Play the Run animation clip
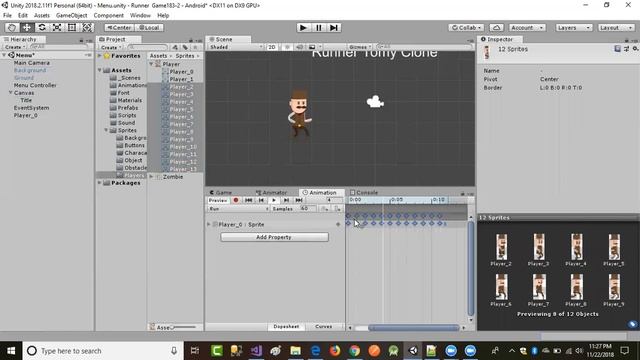Image resolution: width=640 pixels, height=360 pixels. [274, 200]
